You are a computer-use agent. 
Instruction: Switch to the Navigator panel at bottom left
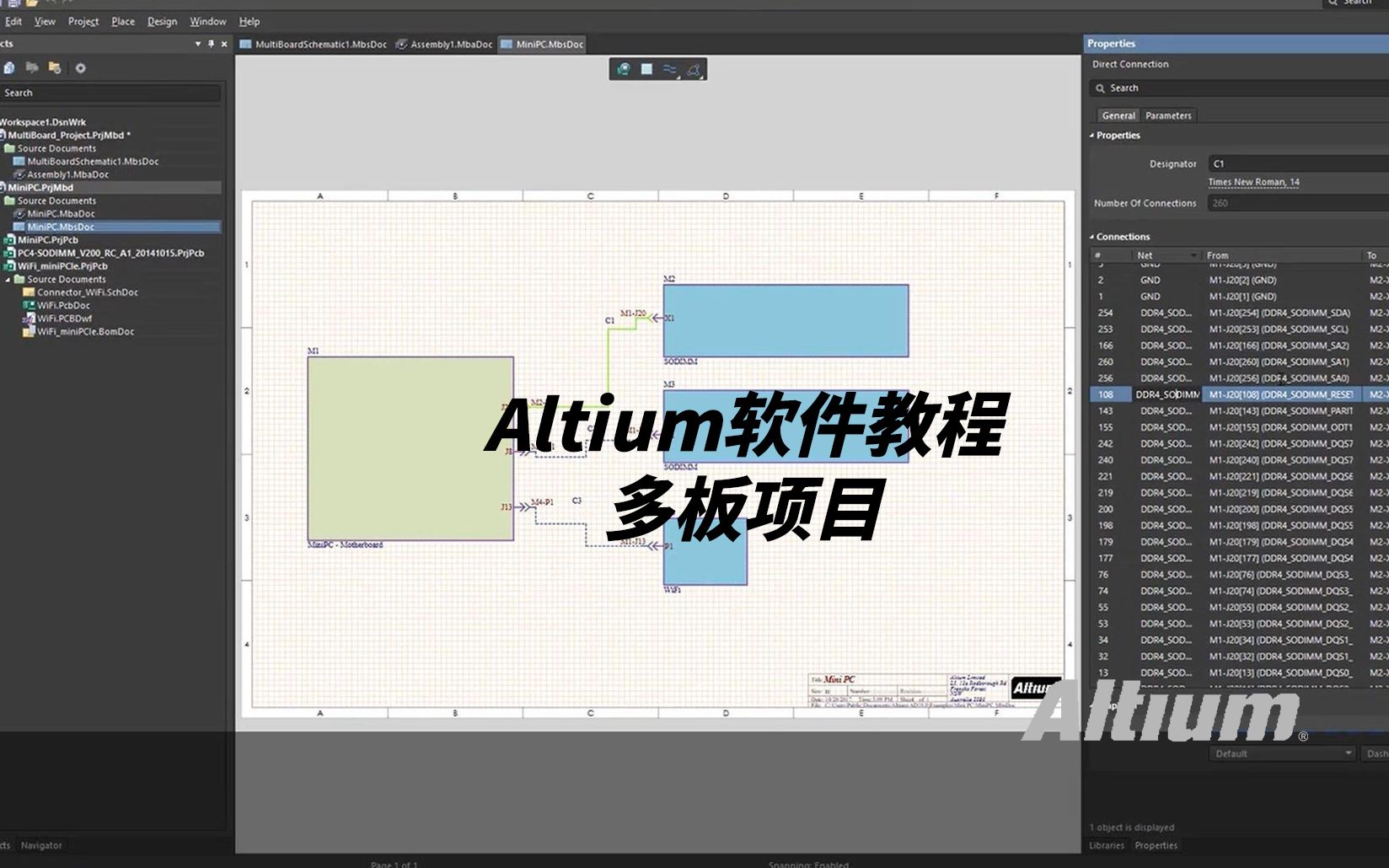(40, 845)
